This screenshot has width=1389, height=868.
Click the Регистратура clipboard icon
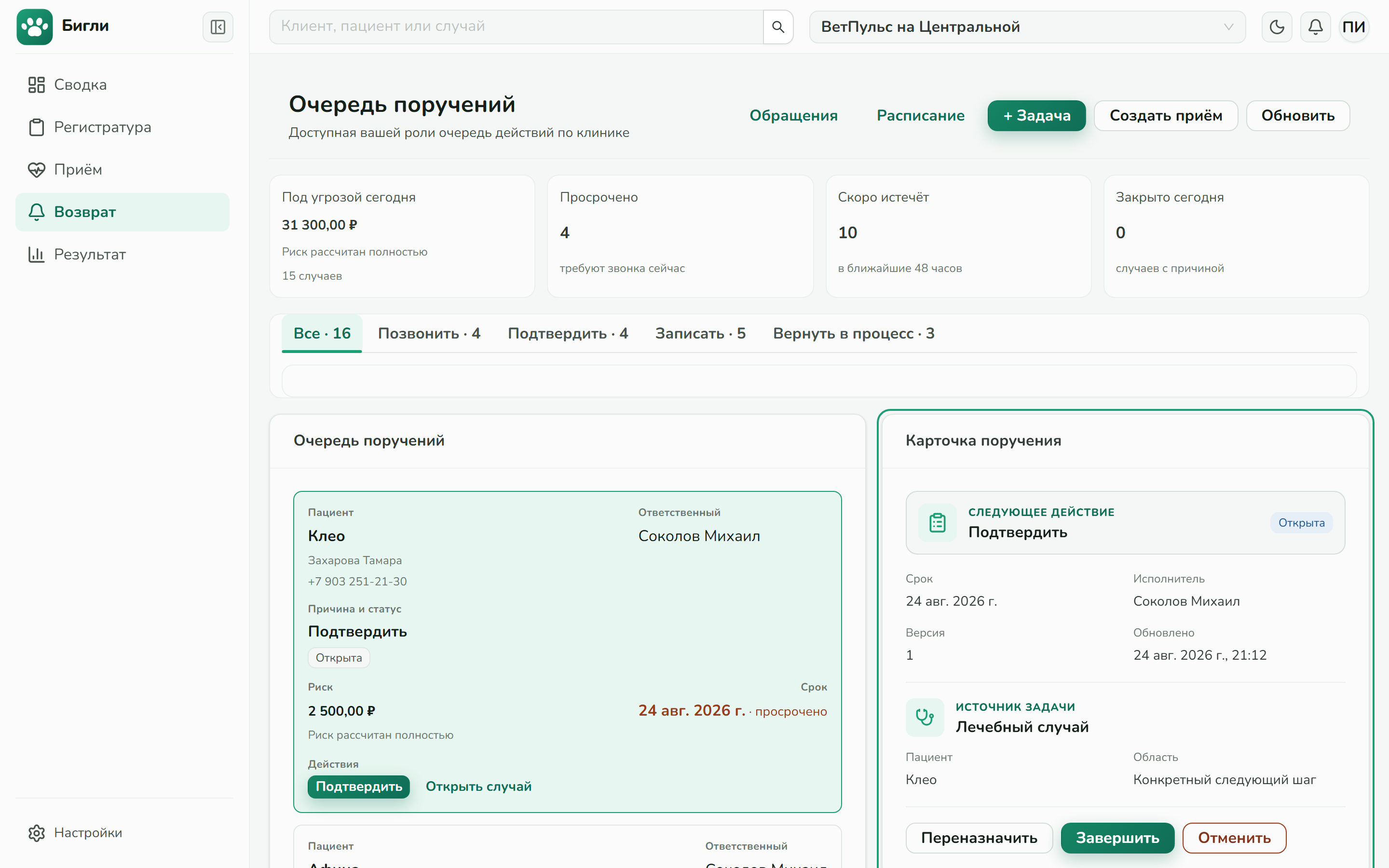point(36,127)
